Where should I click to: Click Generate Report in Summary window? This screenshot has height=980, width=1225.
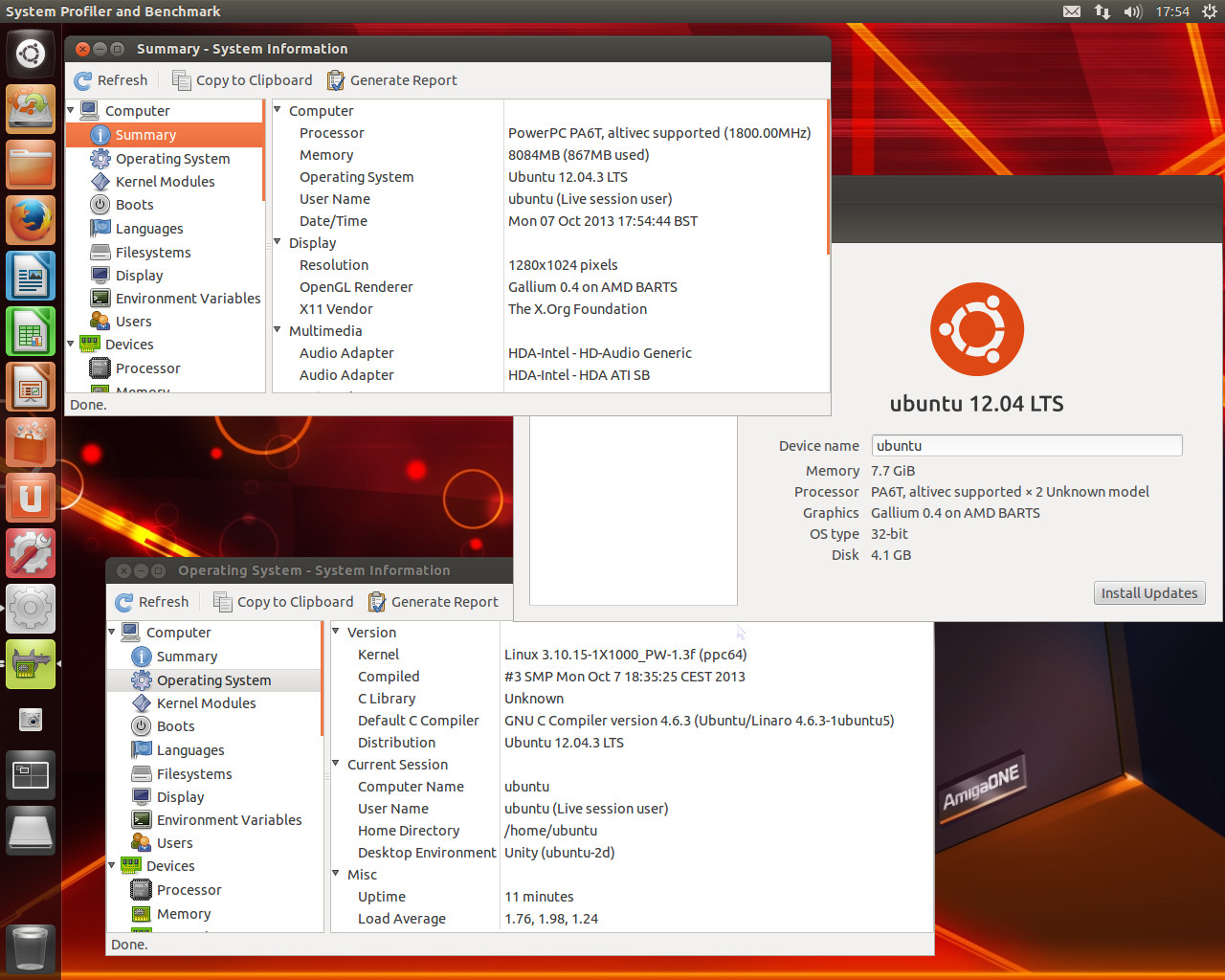point(391,80)
